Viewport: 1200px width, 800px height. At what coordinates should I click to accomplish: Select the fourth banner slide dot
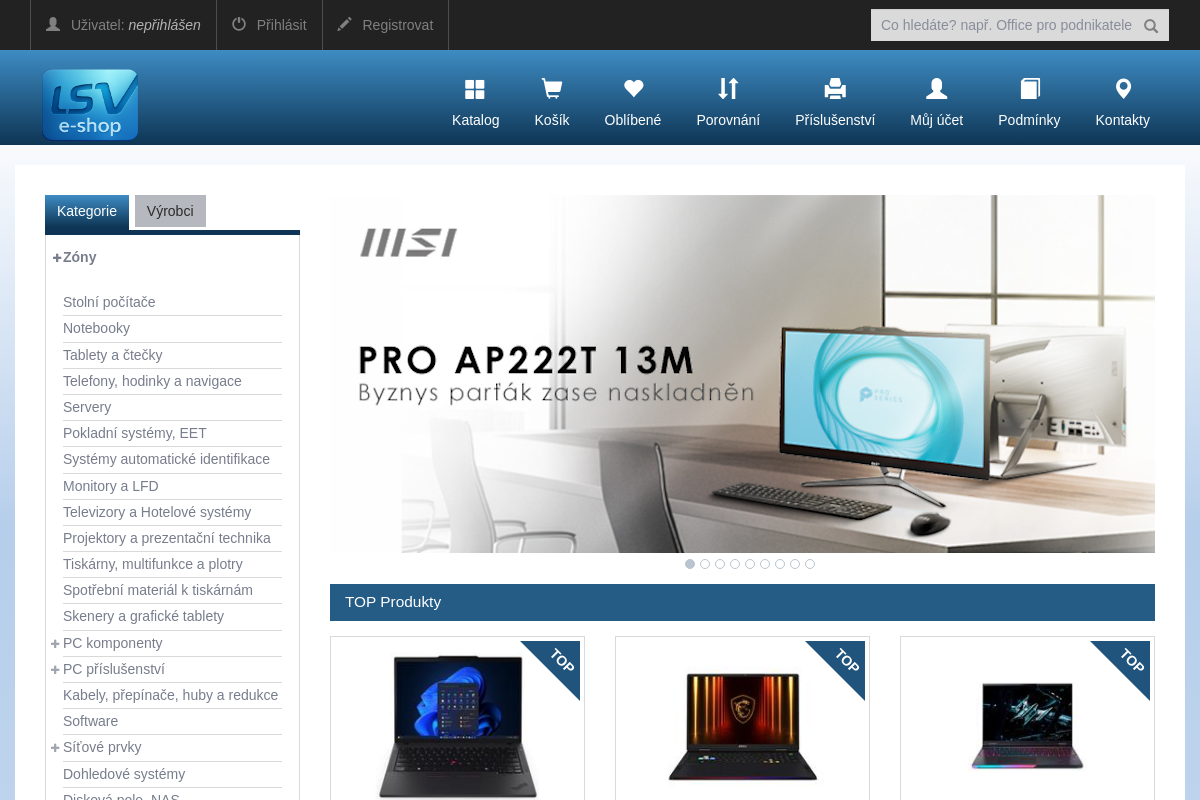pos(735,564)
